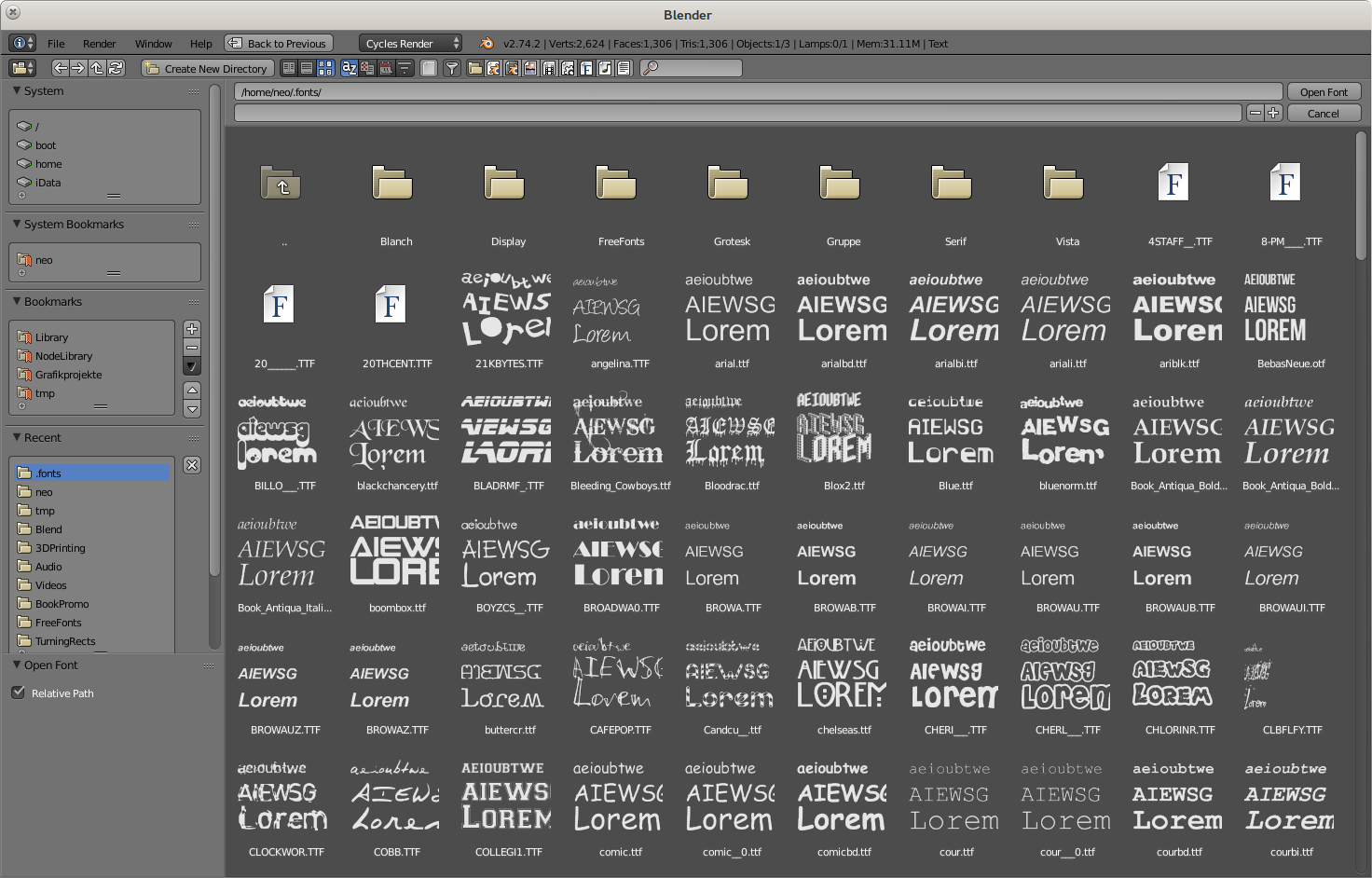Move the selected bookmark up
Screen dimensions: 1372x878
[192, 390]
